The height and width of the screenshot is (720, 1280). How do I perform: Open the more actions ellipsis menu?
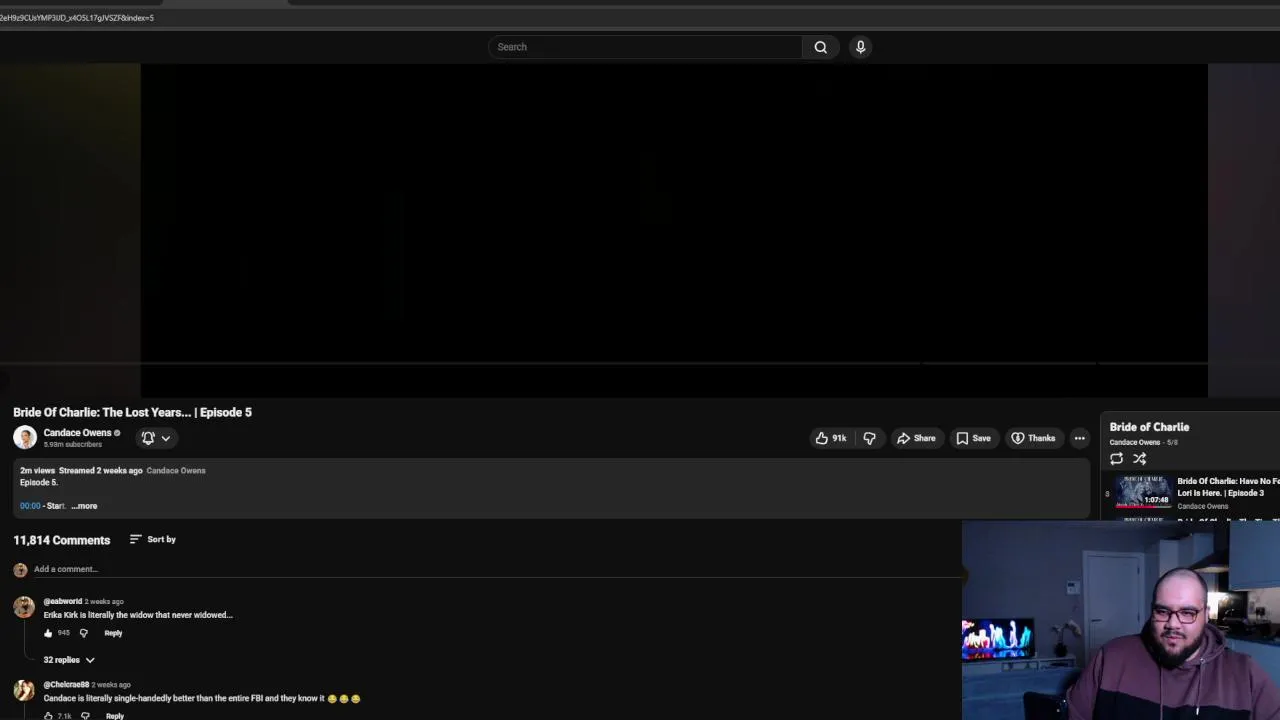click(x=1079, y=438)
